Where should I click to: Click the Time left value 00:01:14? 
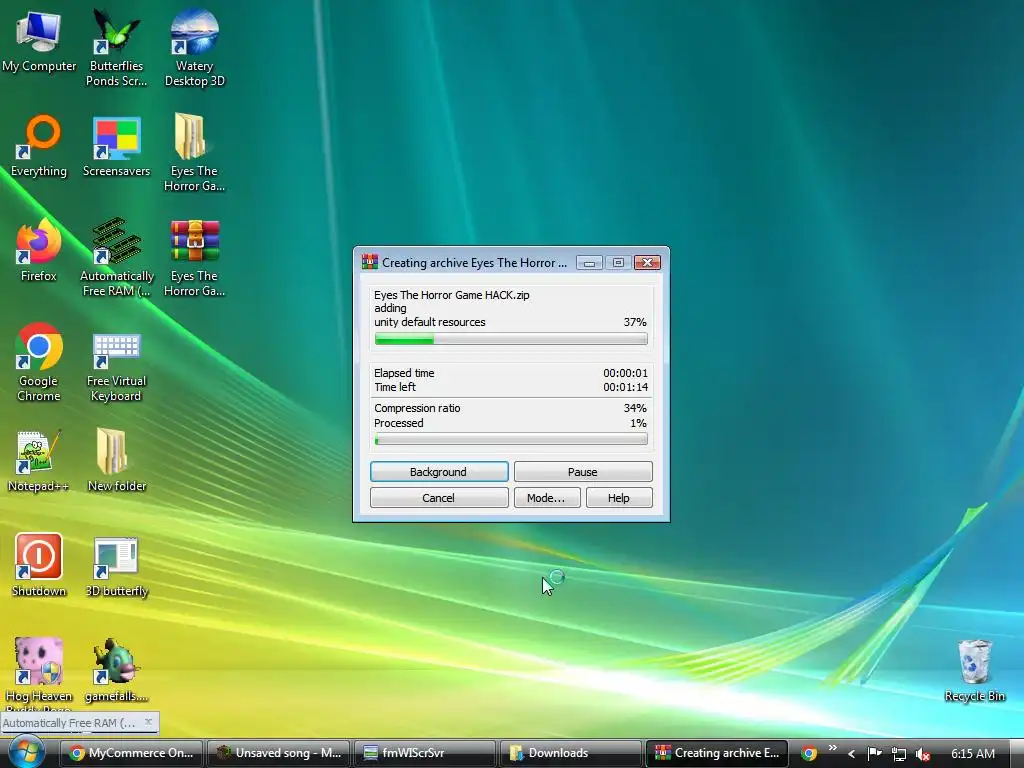pos(626,387)
